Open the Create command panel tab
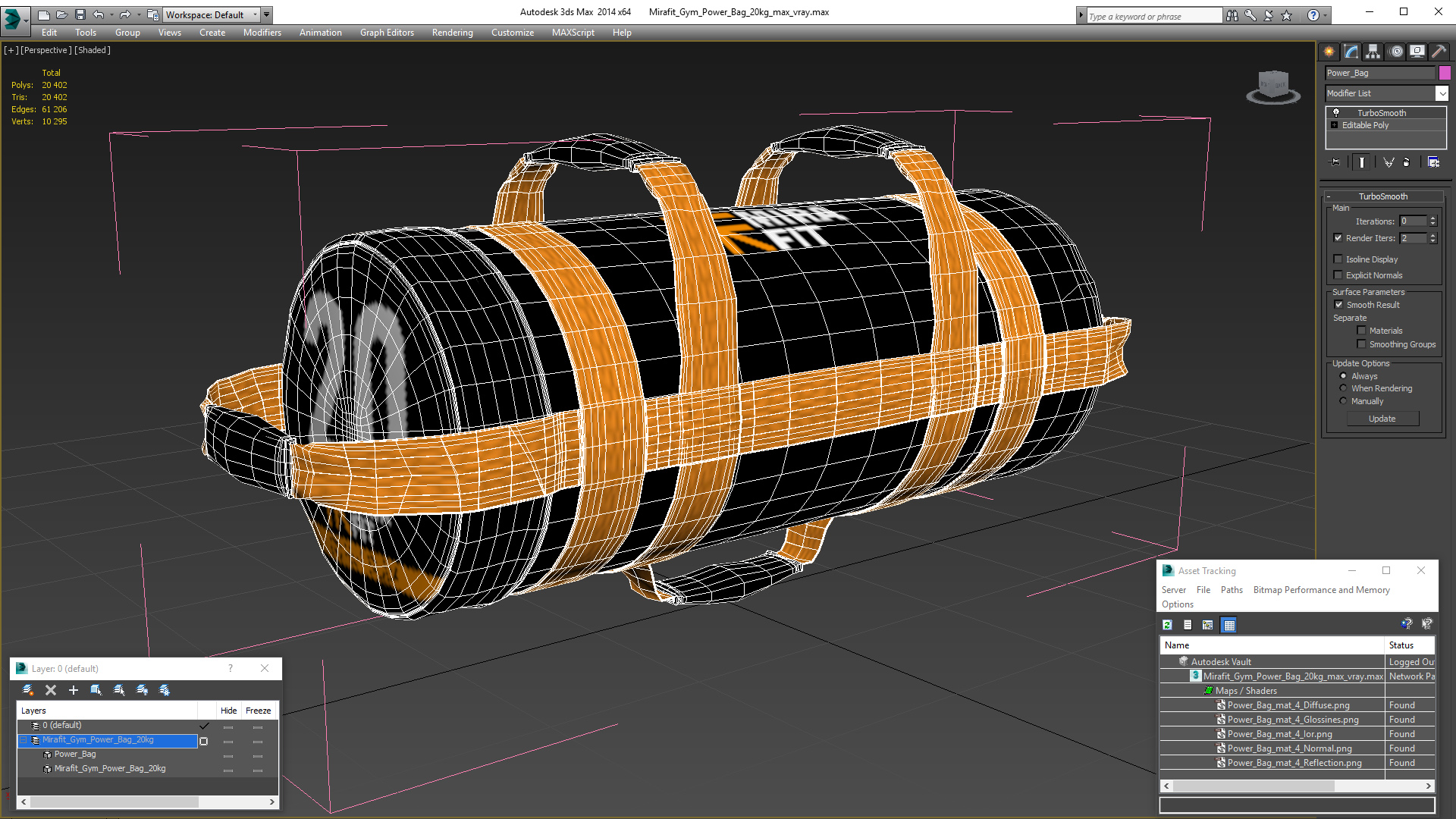 coord(1329,52)
